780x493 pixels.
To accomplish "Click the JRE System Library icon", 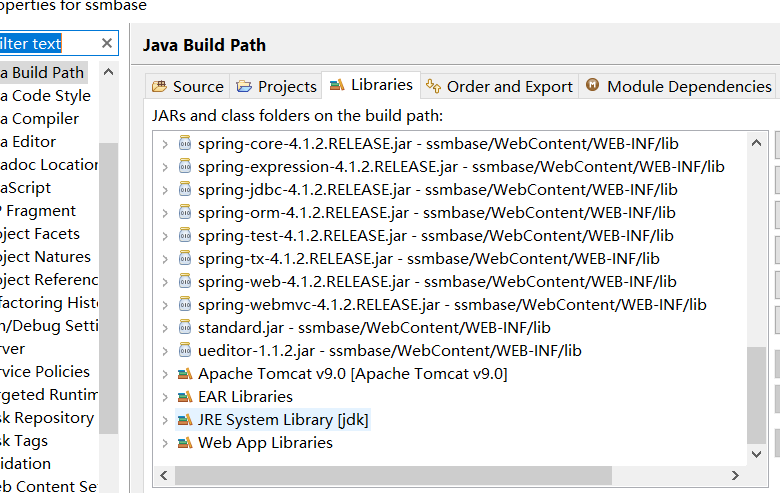I will 184,420.
